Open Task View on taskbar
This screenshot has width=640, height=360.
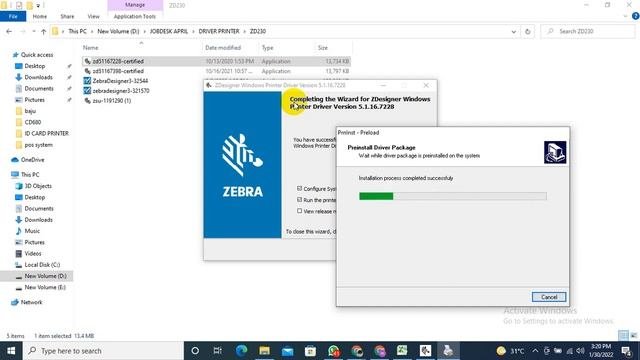point(218,351)
